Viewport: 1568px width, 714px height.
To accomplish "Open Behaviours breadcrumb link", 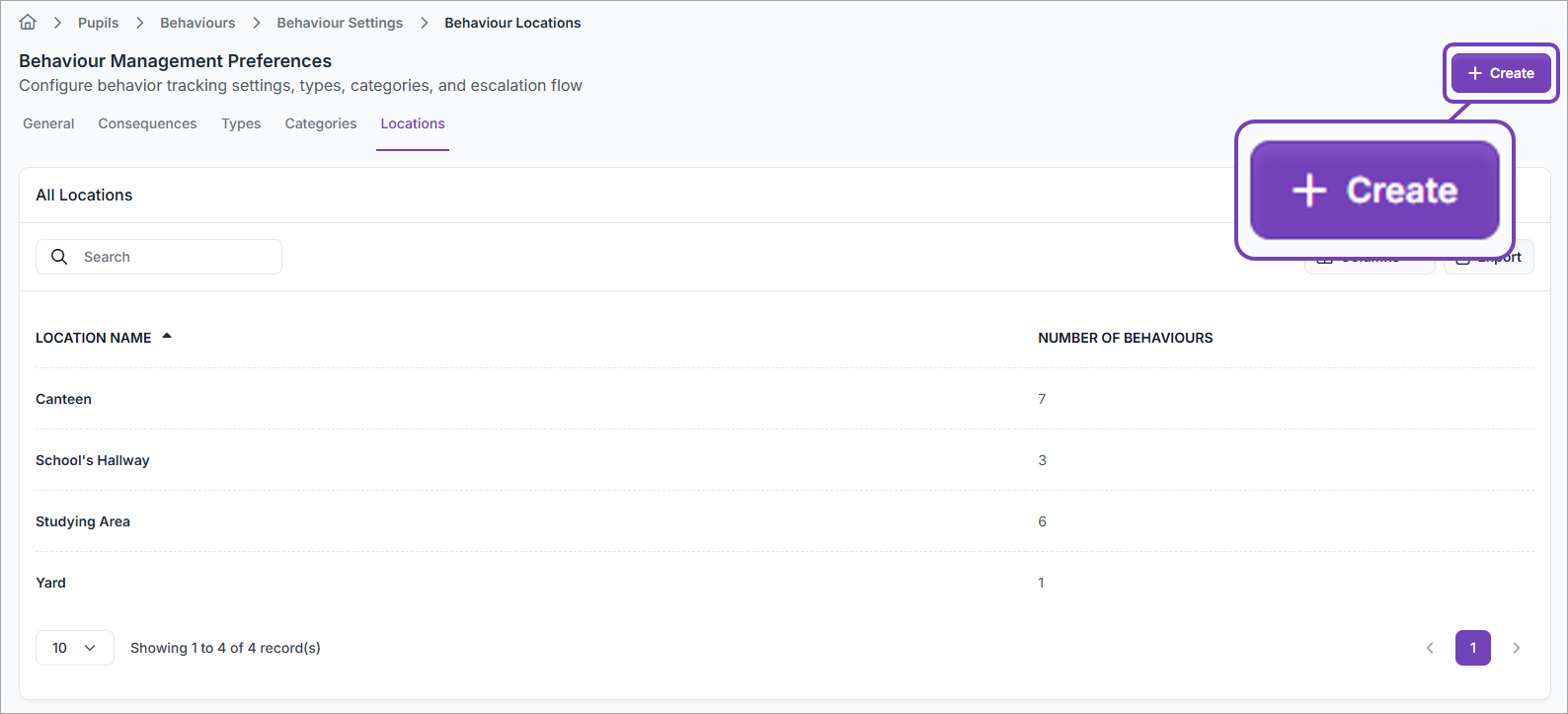I will pos(197,23).
